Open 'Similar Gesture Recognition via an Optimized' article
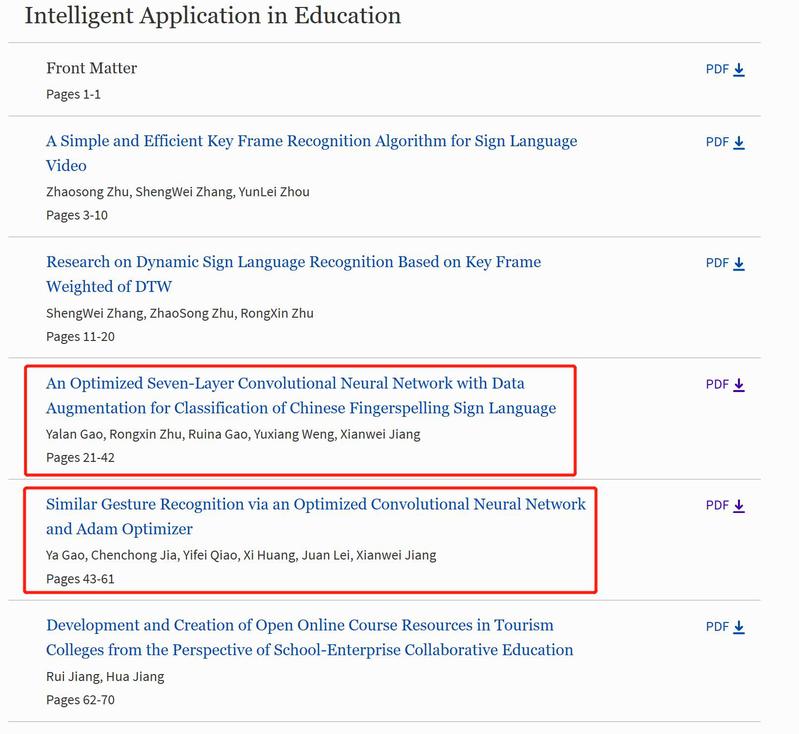The image size is (799, 734). [x=315, y=505]
